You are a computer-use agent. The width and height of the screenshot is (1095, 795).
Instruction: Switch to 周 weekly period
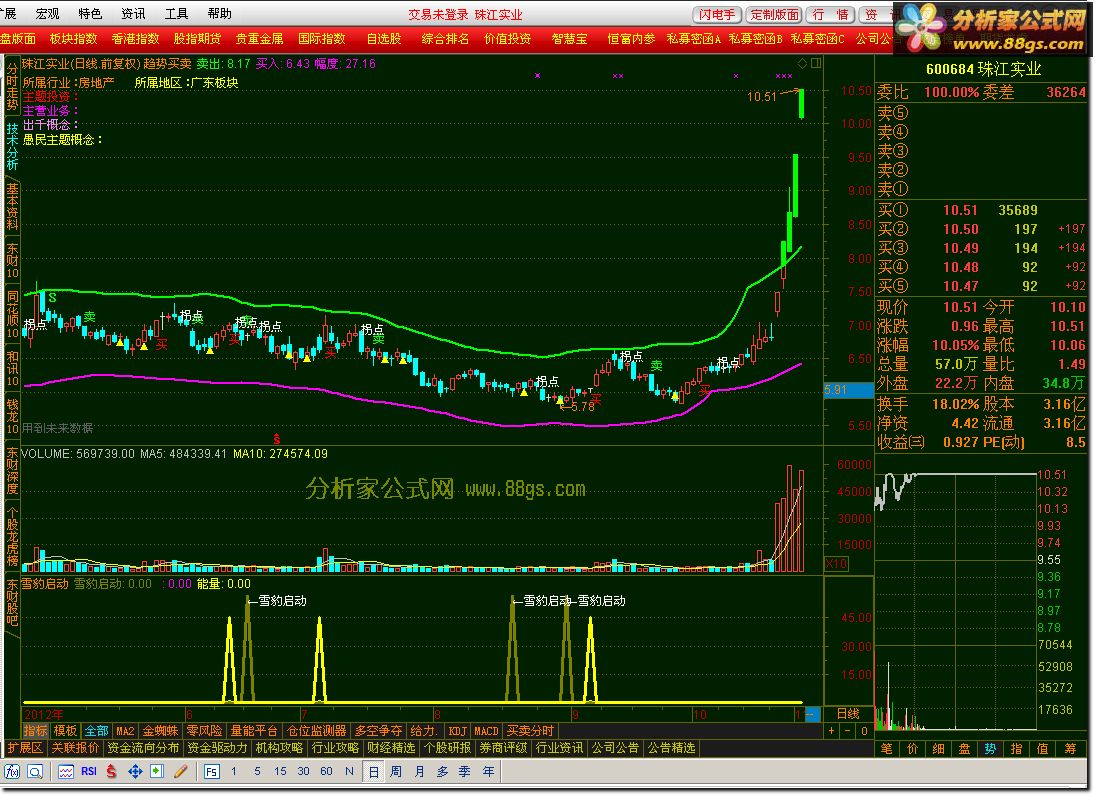coord(396,771)
